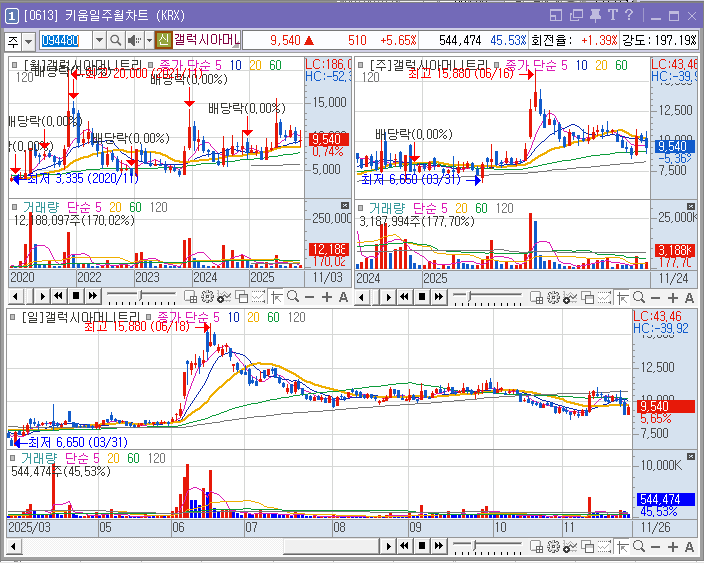This screenshot has height=564, width=704.
Task: Click the 60 MA label in weekly price header
Action: click(621, 66)
